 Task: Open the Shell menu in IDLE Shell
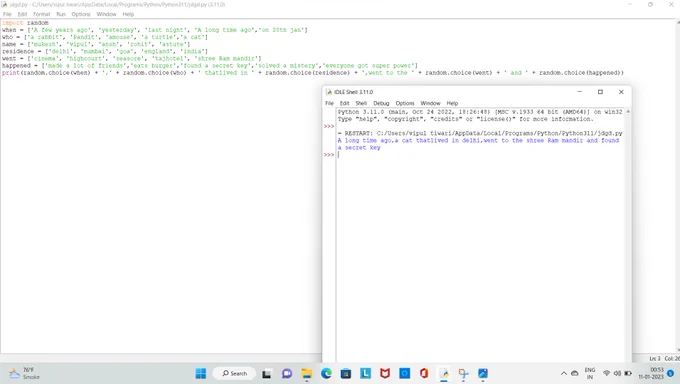coord(361,103)
